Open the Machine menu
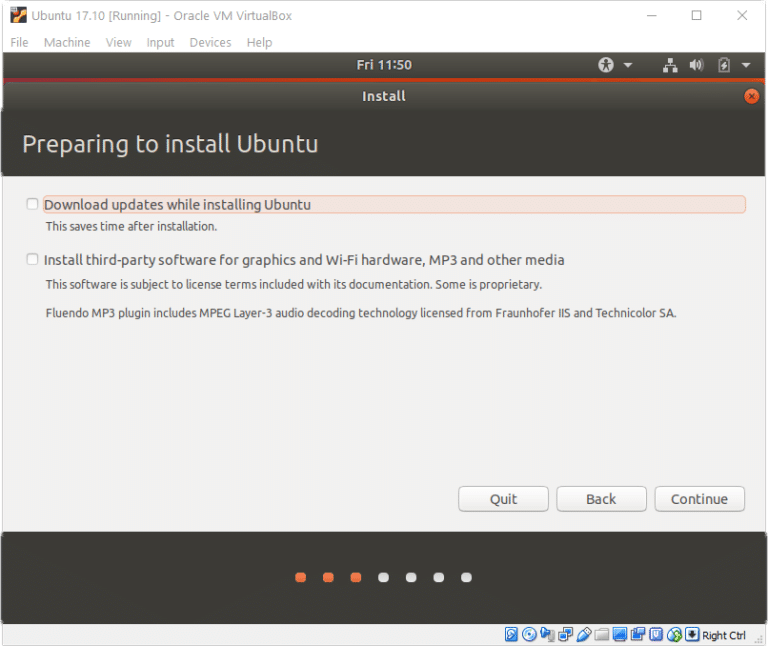Image resolution: width=768 pixels, height=646 pixels. click(67, 43)
